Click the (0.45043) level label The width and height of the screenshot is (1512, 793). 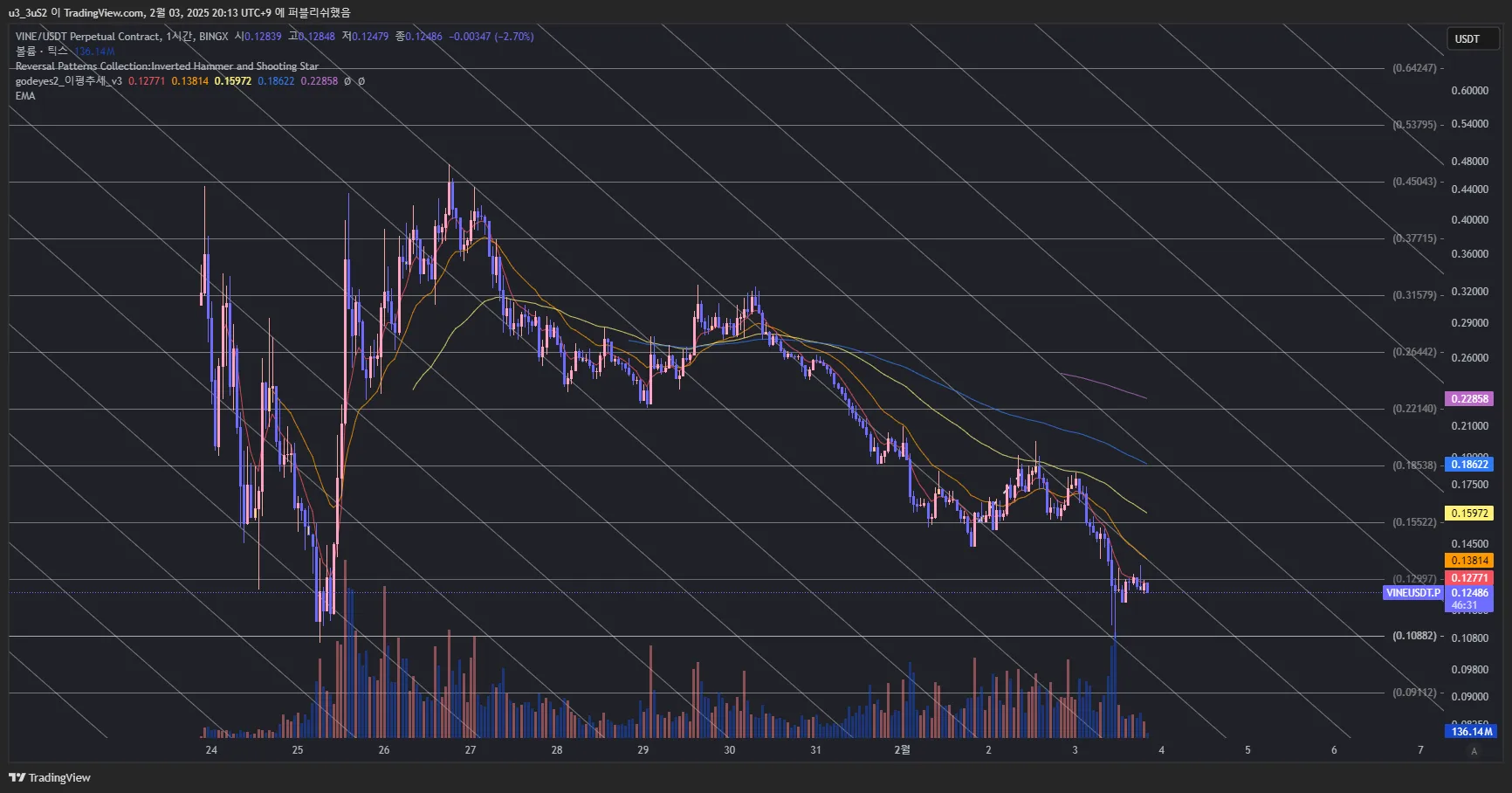pyautogui.click(x=1414, y=182)
